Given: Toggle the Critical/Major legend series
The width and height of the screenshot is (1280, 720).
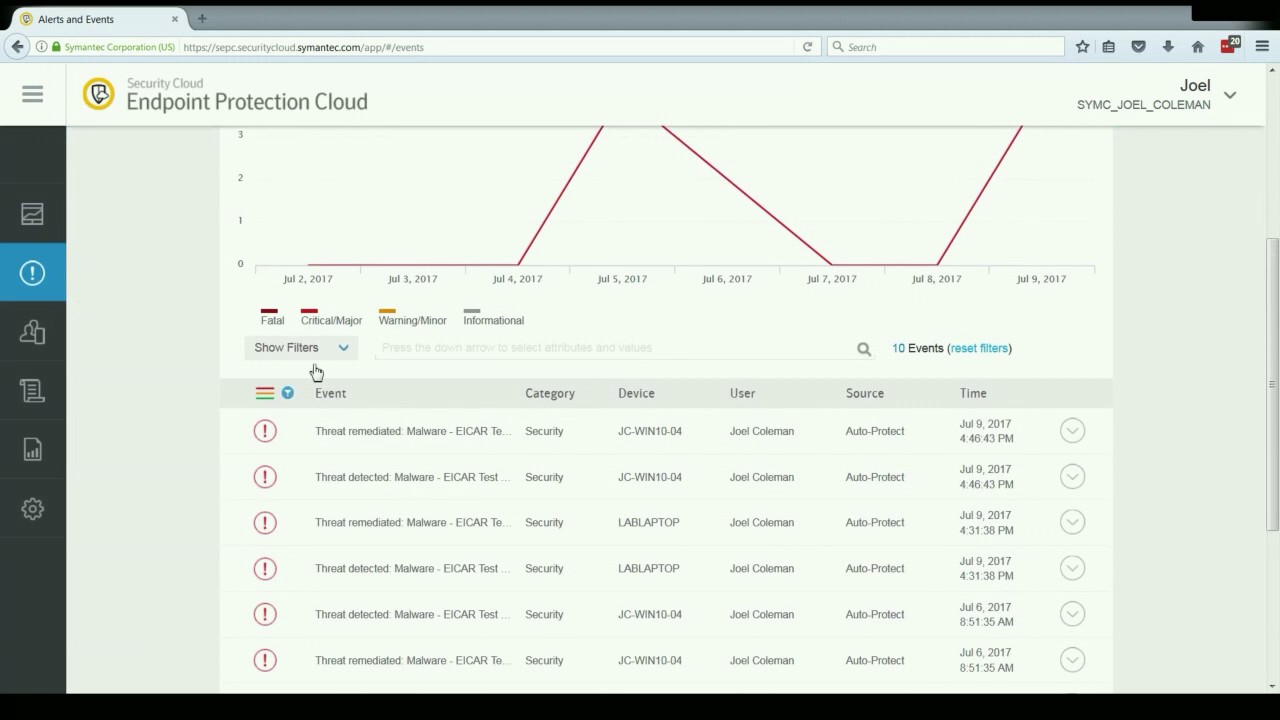Looking at the screenshot, I should (331, 316).
